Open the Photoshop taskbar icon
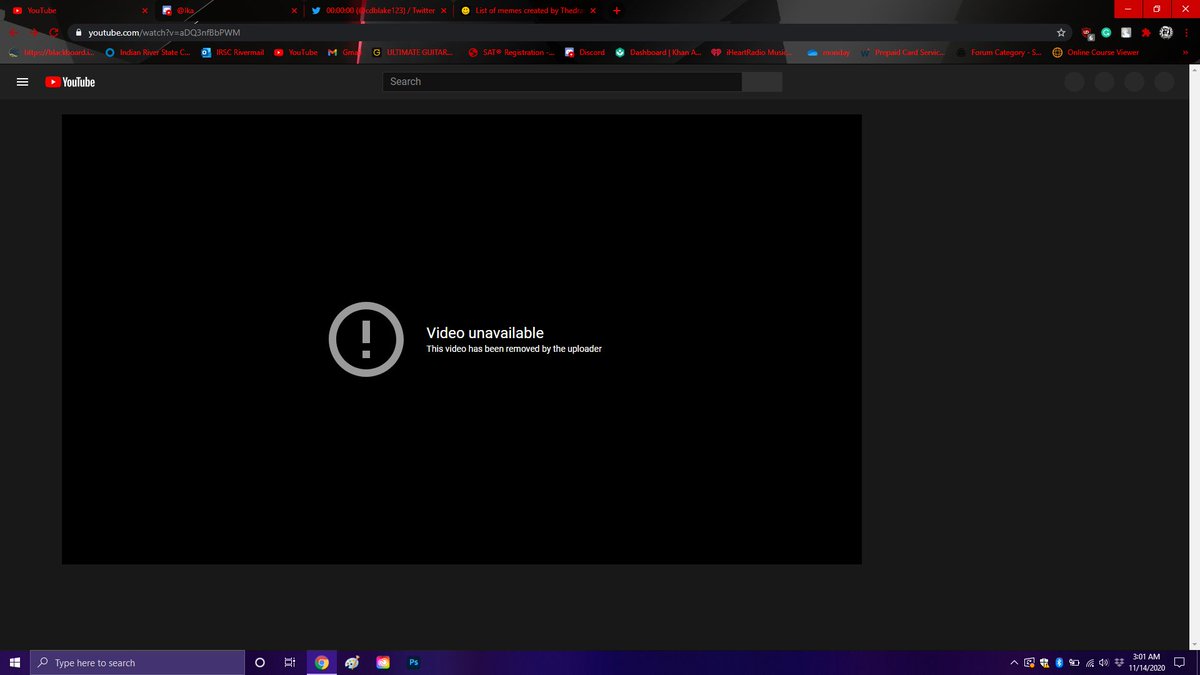The width and height of the screenshot is (1200, 675). [413, 662]
